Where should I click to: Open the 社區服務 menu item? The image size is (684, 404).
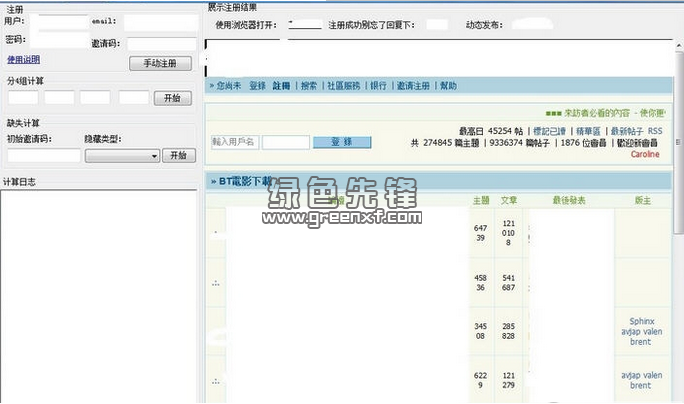344,86
